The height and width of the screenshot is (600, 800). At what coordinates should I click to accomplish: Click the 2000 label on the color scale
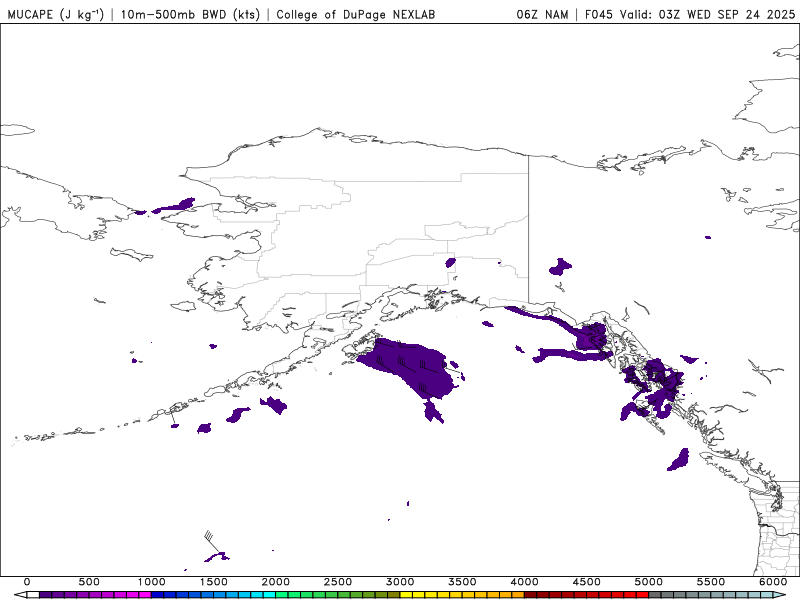click(276, 582)
